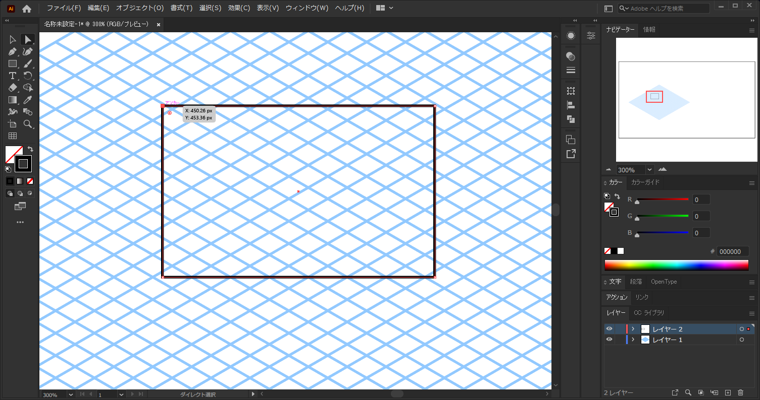Click Collect for Export icon in Layers
760x400 pixels.
tap(675, 393)
